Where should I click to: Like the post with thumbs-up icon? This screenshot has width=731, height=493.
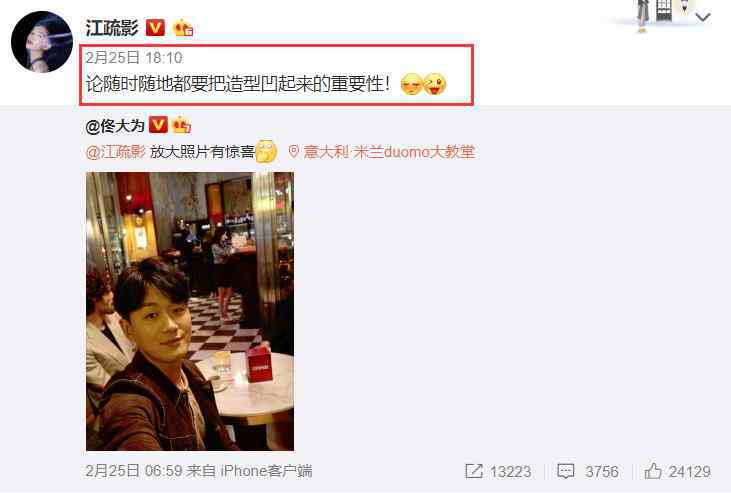[653, 471]
